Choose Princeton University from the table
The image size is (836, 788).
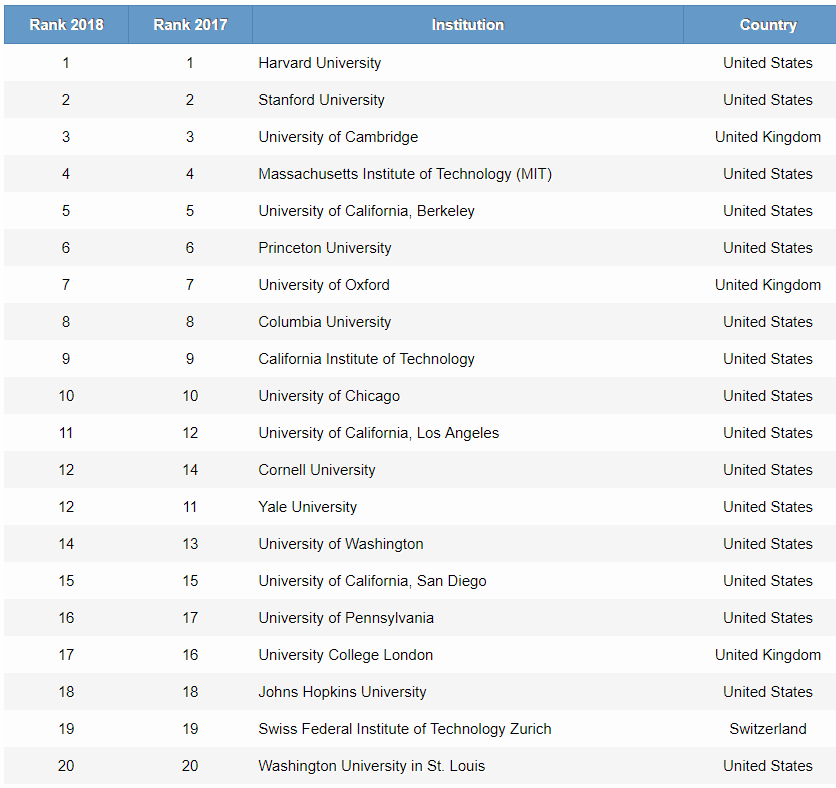(324, 248)
